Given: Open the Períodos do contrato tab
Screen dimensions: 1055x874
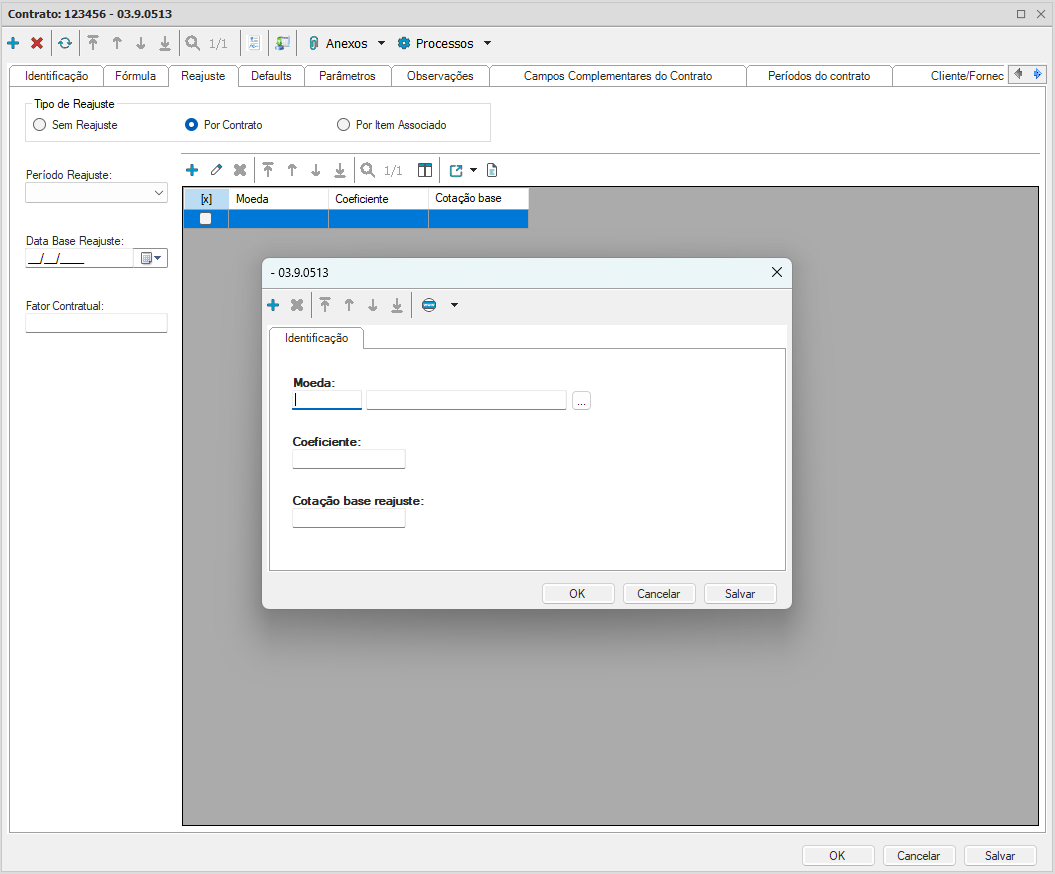Looking at the screenshot, I should click(819, 76).
